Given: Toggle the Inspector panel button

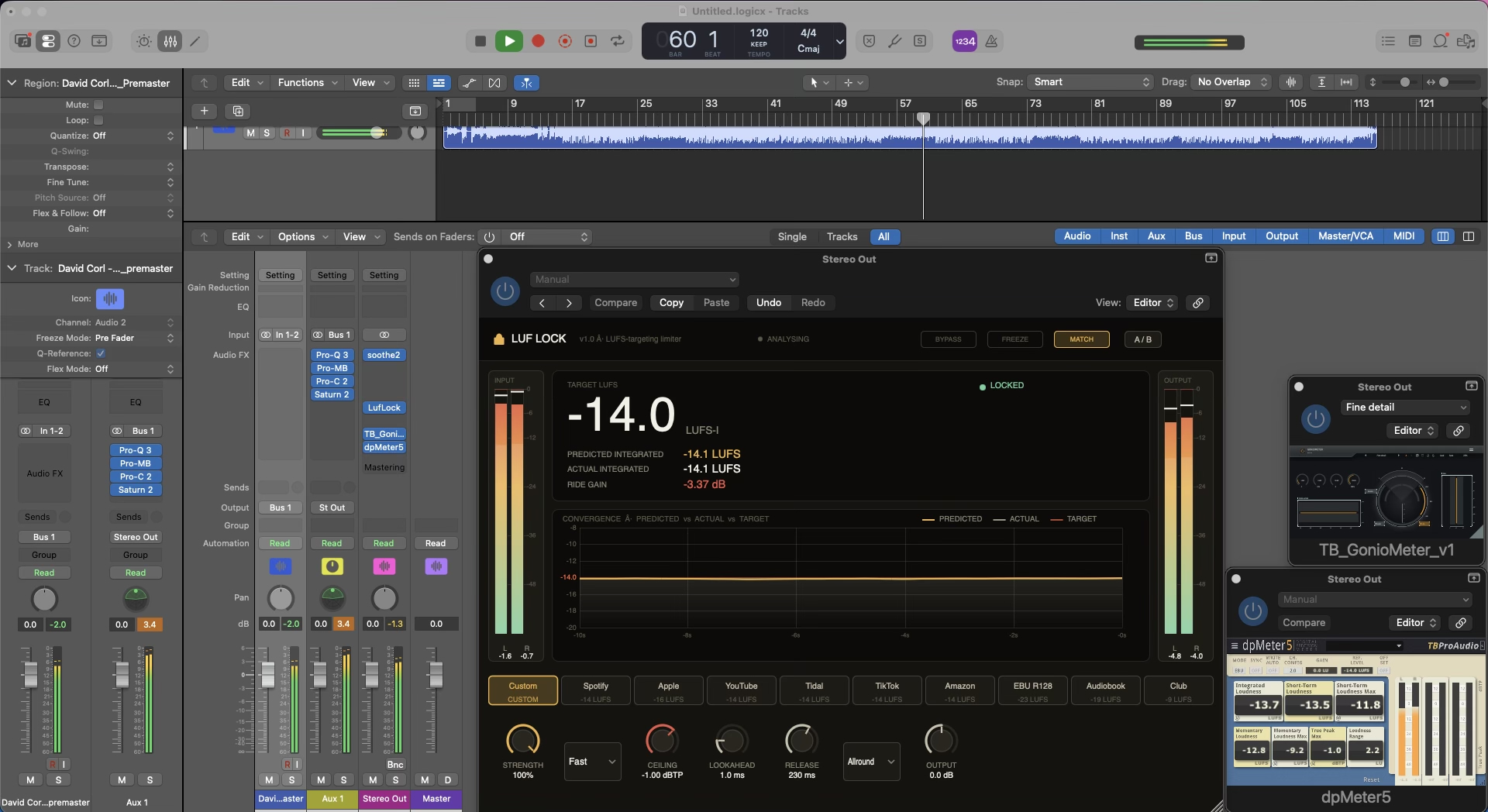Looking at the screenshot, I should coord(48,41).
